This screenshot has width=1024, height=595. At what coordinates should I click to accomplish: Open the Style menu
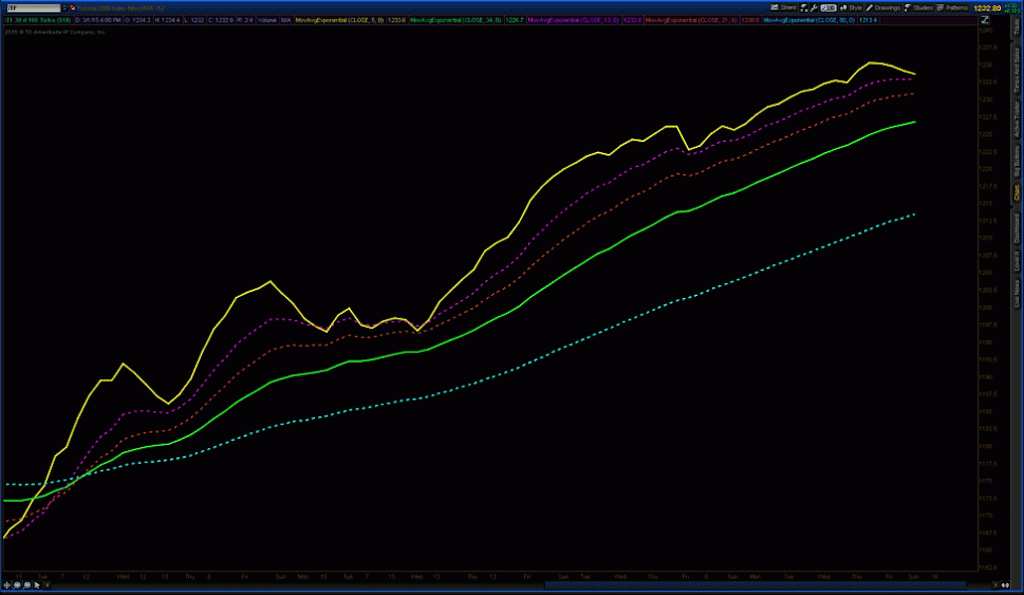pyautogui.click(x=855, y=8)
